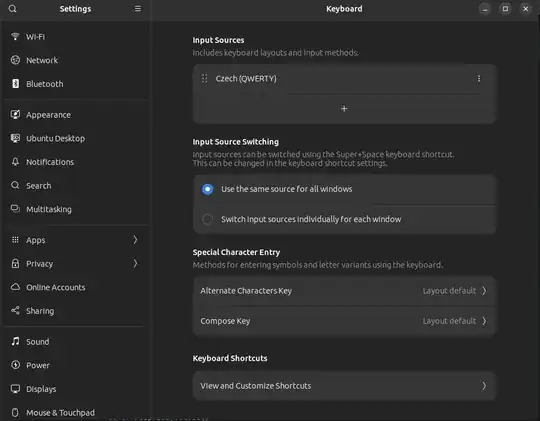Click the search icon in Settings header
Screen dimensions: 540x421
(x=12, y=9)
